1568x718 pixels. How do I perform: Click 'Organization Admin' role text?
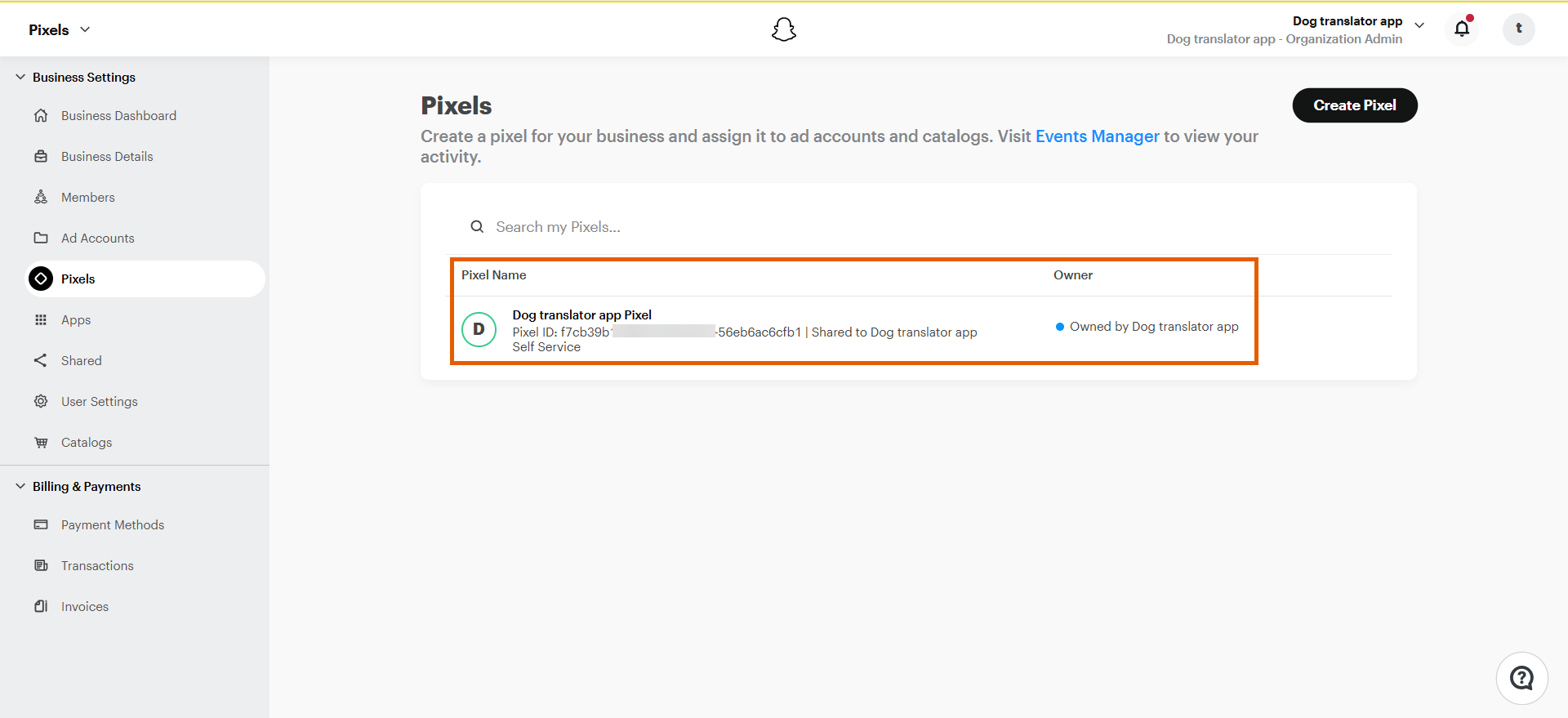(1344, 39)
